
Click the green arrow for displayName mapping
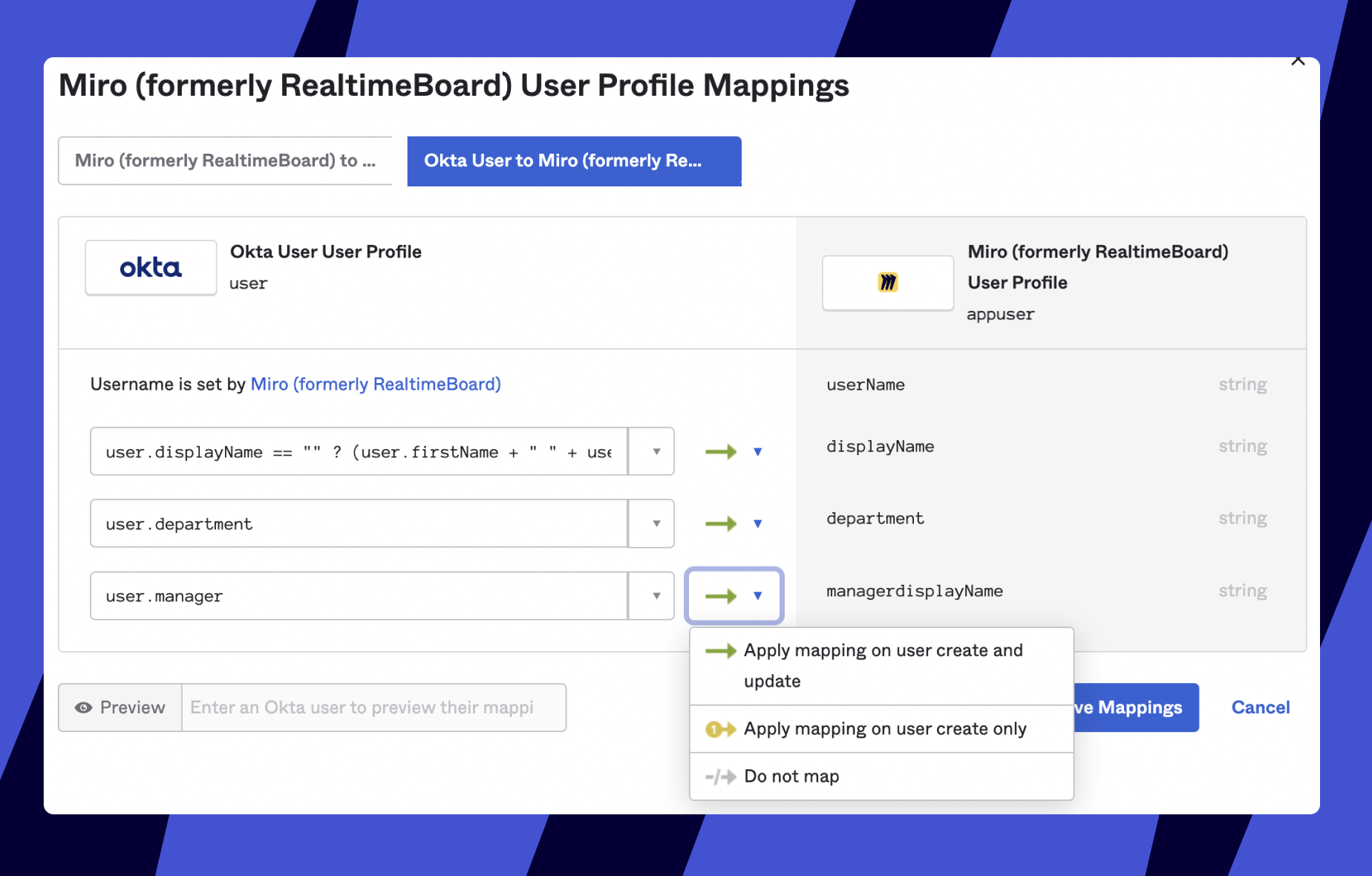coord(721,451)
